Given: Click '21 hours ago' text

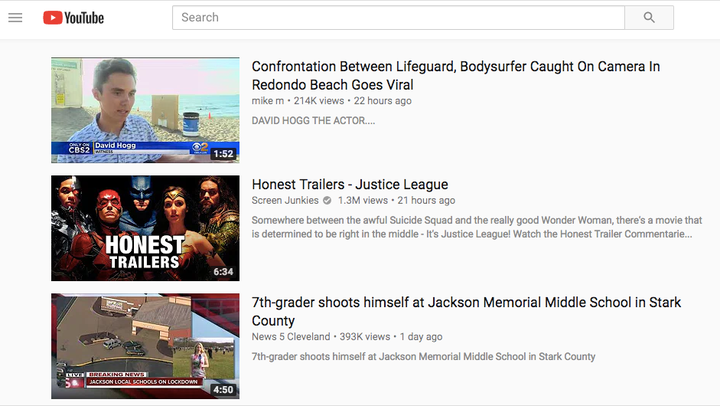Looking at the screenshot, I should point(426,200).
